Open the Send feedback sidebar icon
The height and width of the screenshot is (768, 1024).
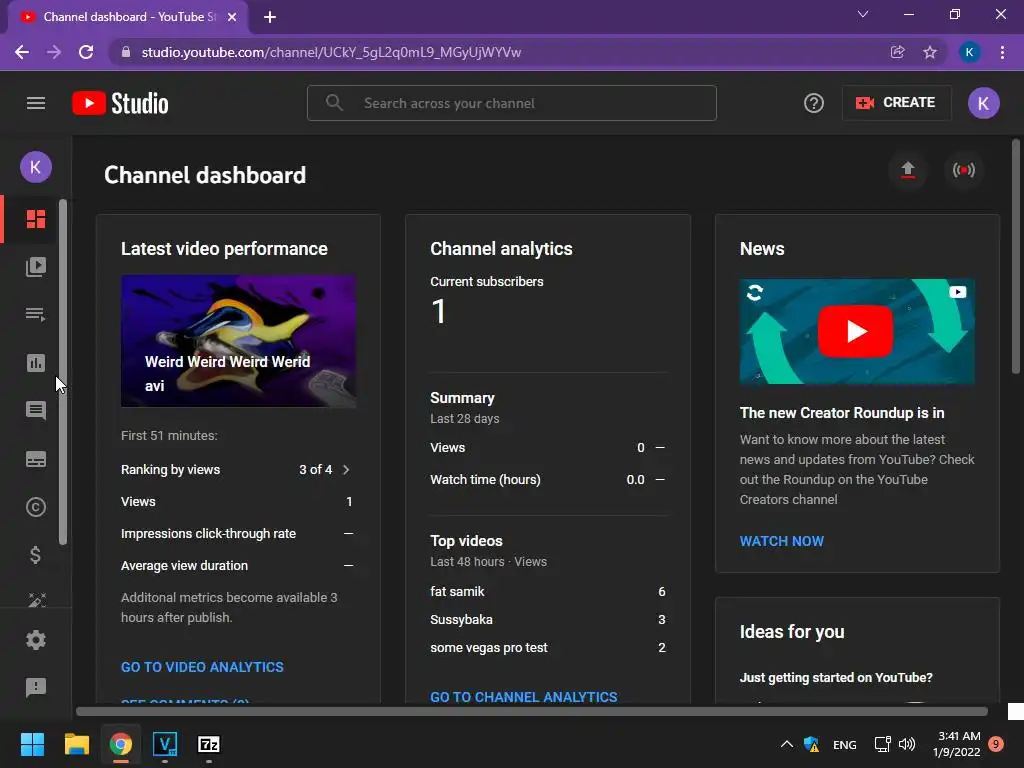point(36,687)
